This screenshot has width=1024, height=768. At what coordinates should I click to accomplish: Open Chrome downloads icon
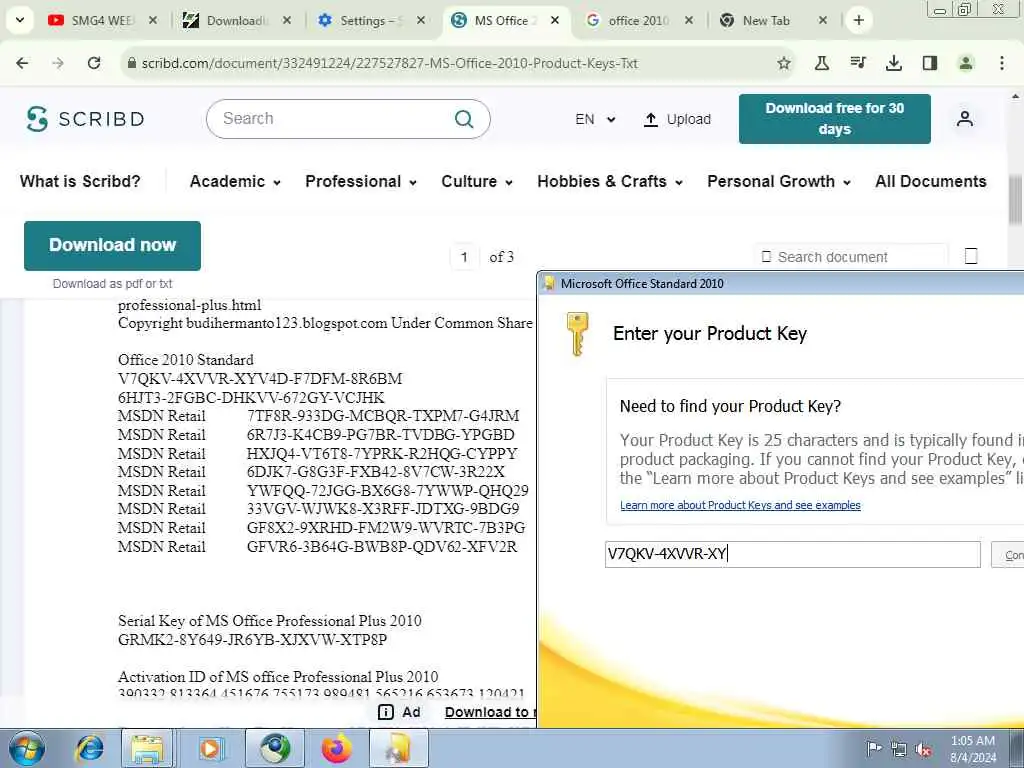(x=894, y=63)
